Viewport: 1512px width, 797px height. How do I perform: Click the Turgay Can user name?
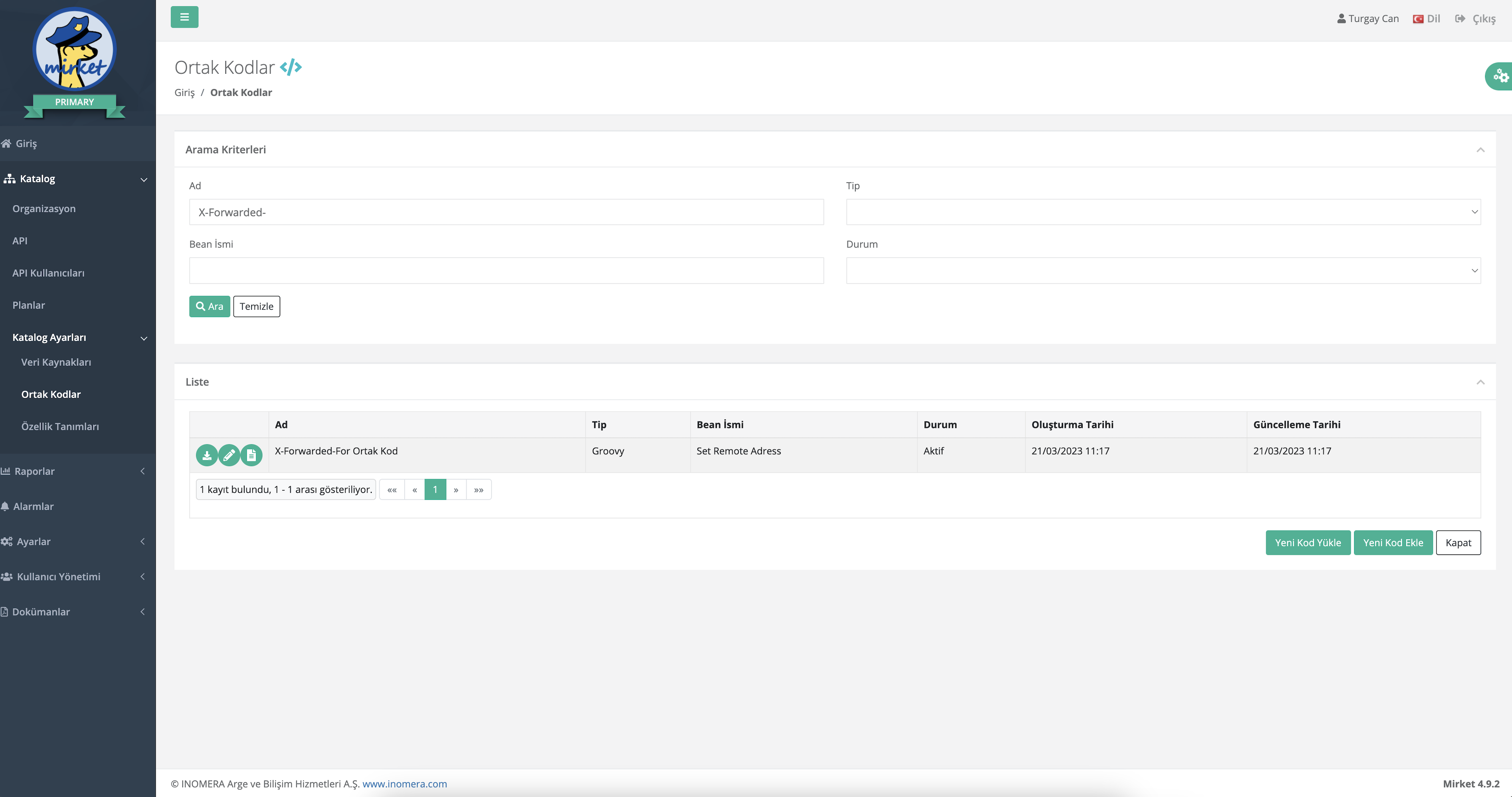tap(1373, 19)
